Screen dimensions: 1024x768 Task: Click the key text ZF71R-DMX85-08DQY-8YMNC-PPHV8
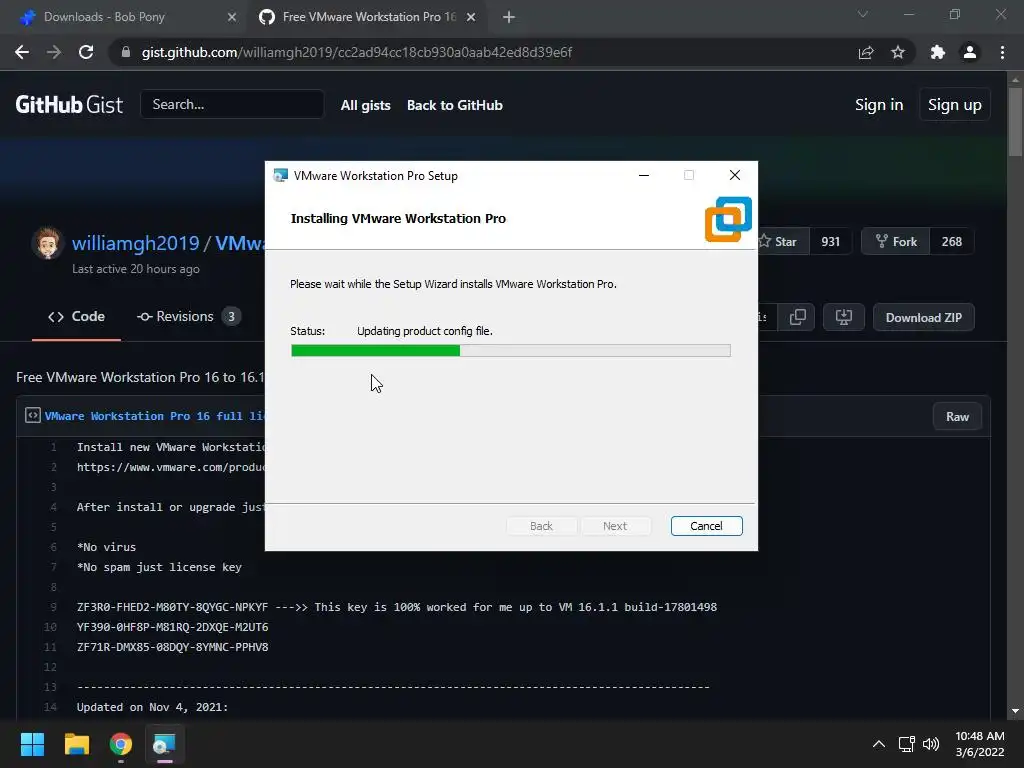click(172, 647)
